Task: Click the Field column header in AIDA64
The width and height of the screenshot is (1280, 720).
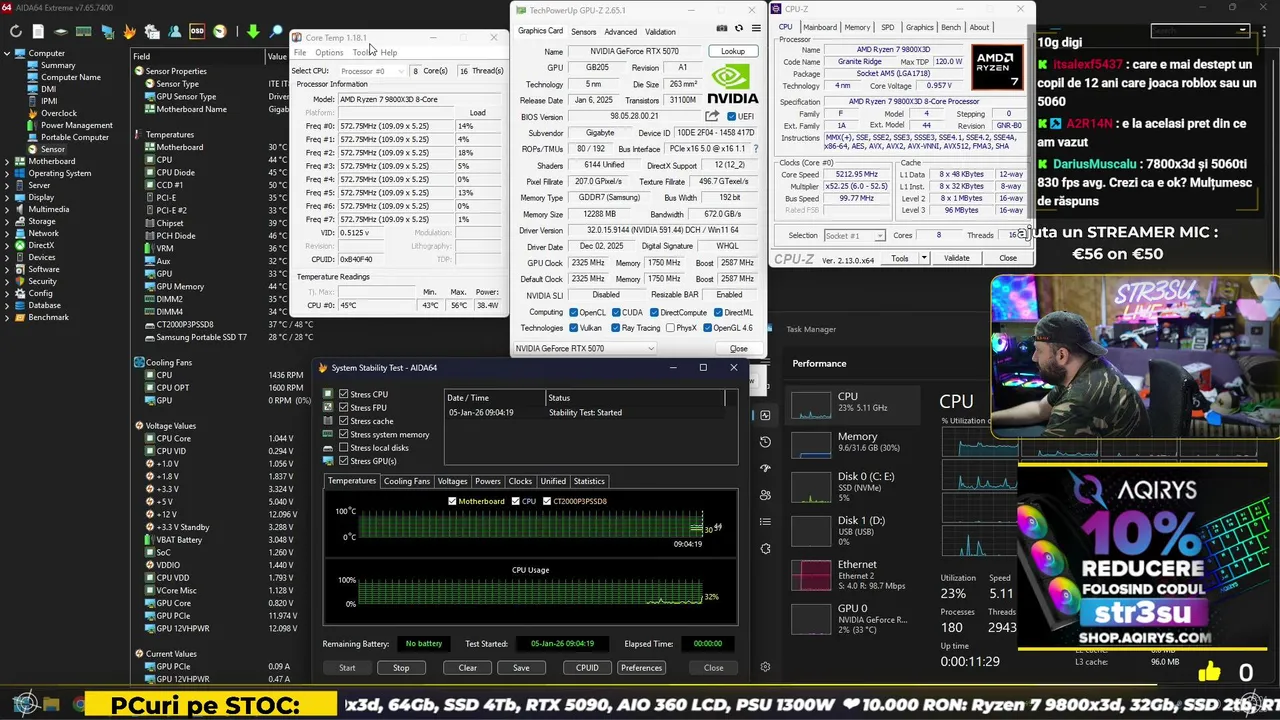Action: click(197, 56)
